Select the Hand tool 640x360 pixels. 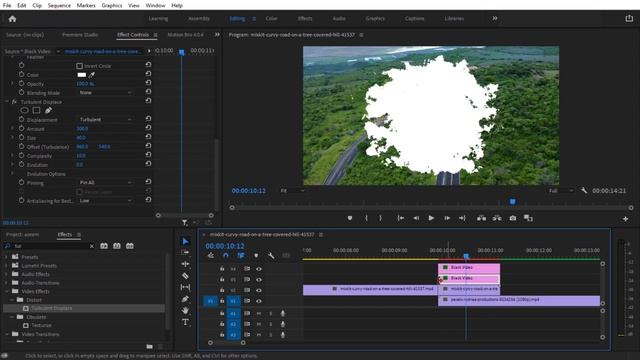click(185, 311)
